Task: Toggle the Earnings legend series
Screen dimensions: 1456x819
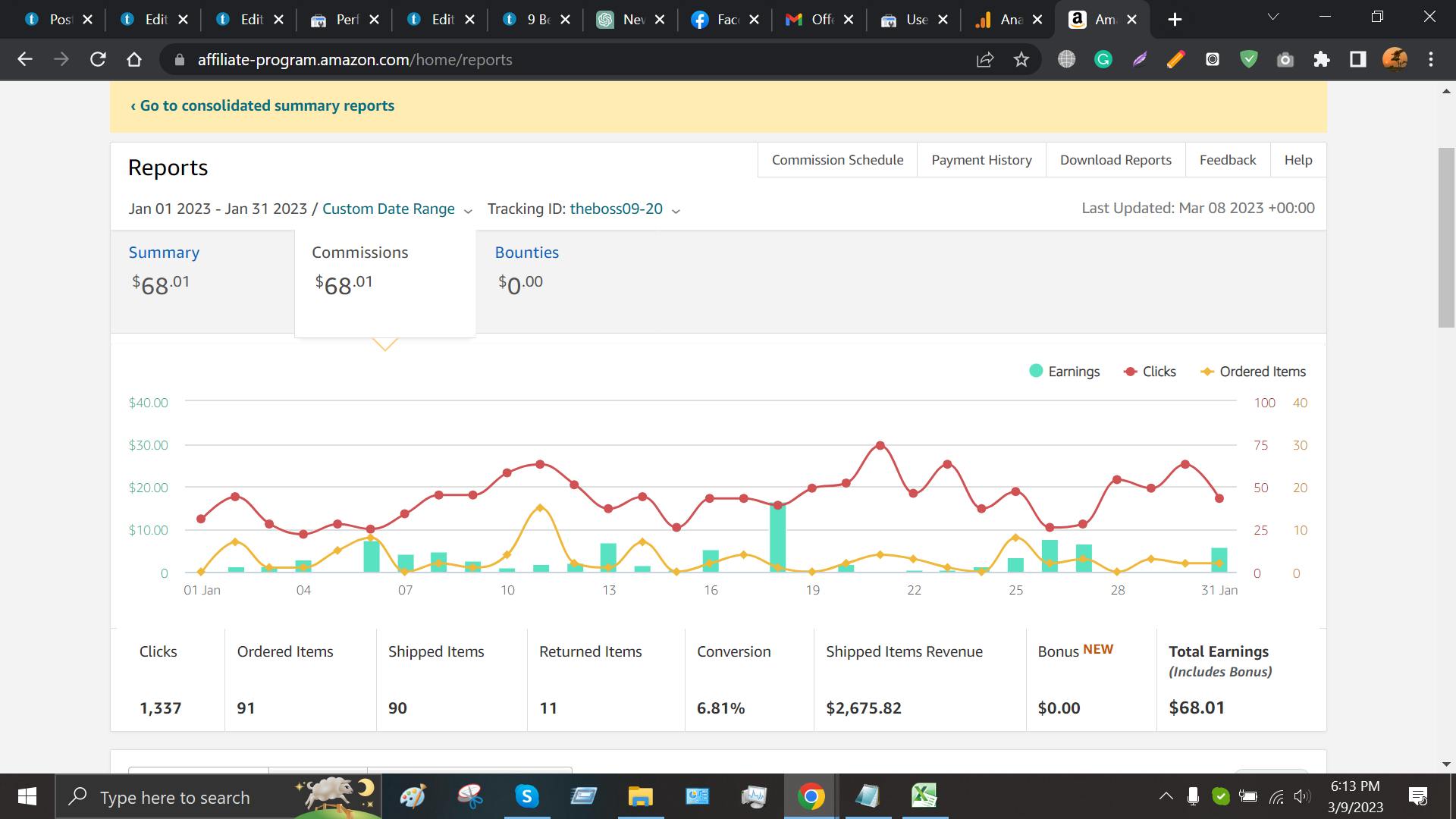Action: point(1064,372)
